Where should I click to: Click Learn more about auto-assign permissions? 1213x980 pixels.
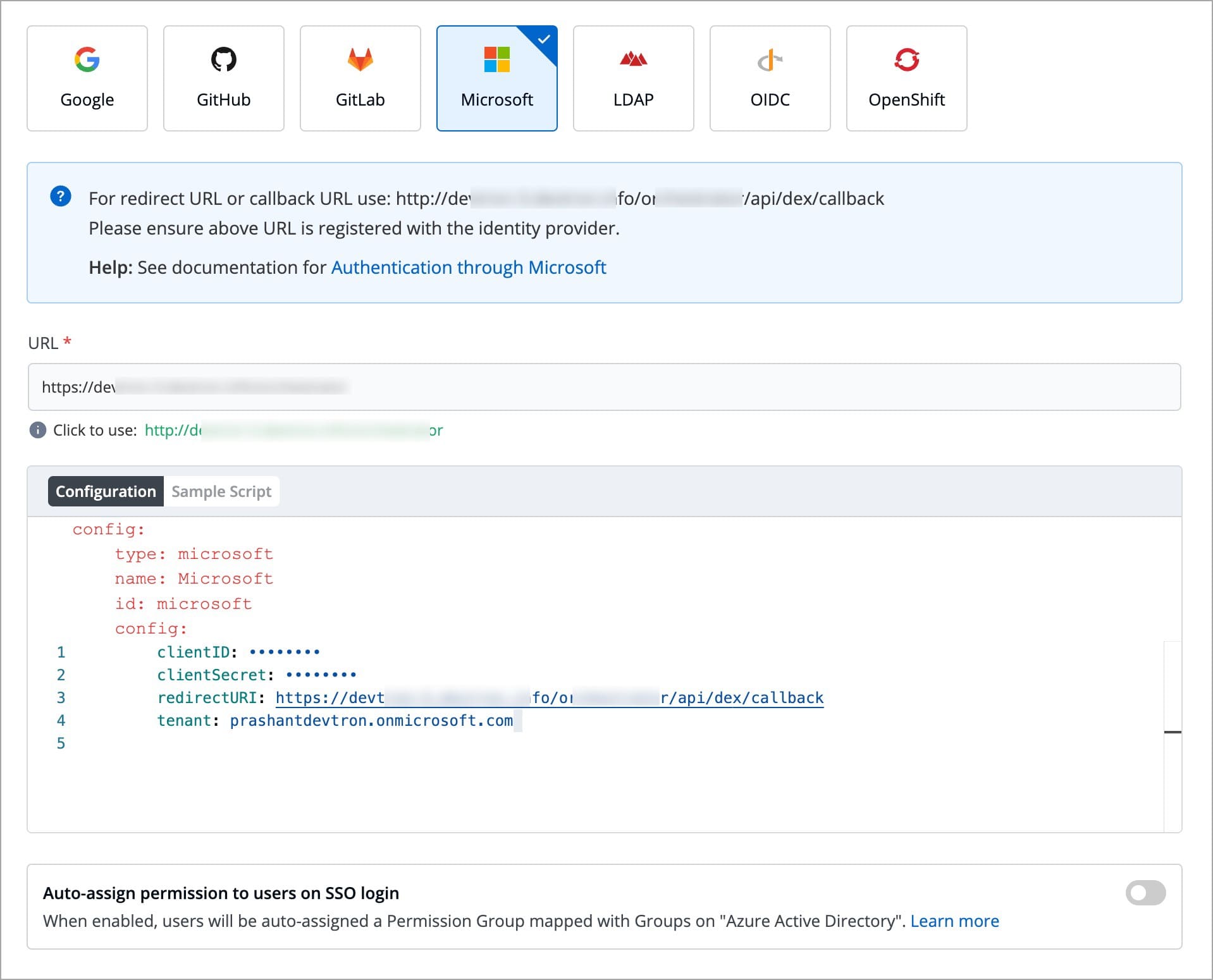coord(954,921)
